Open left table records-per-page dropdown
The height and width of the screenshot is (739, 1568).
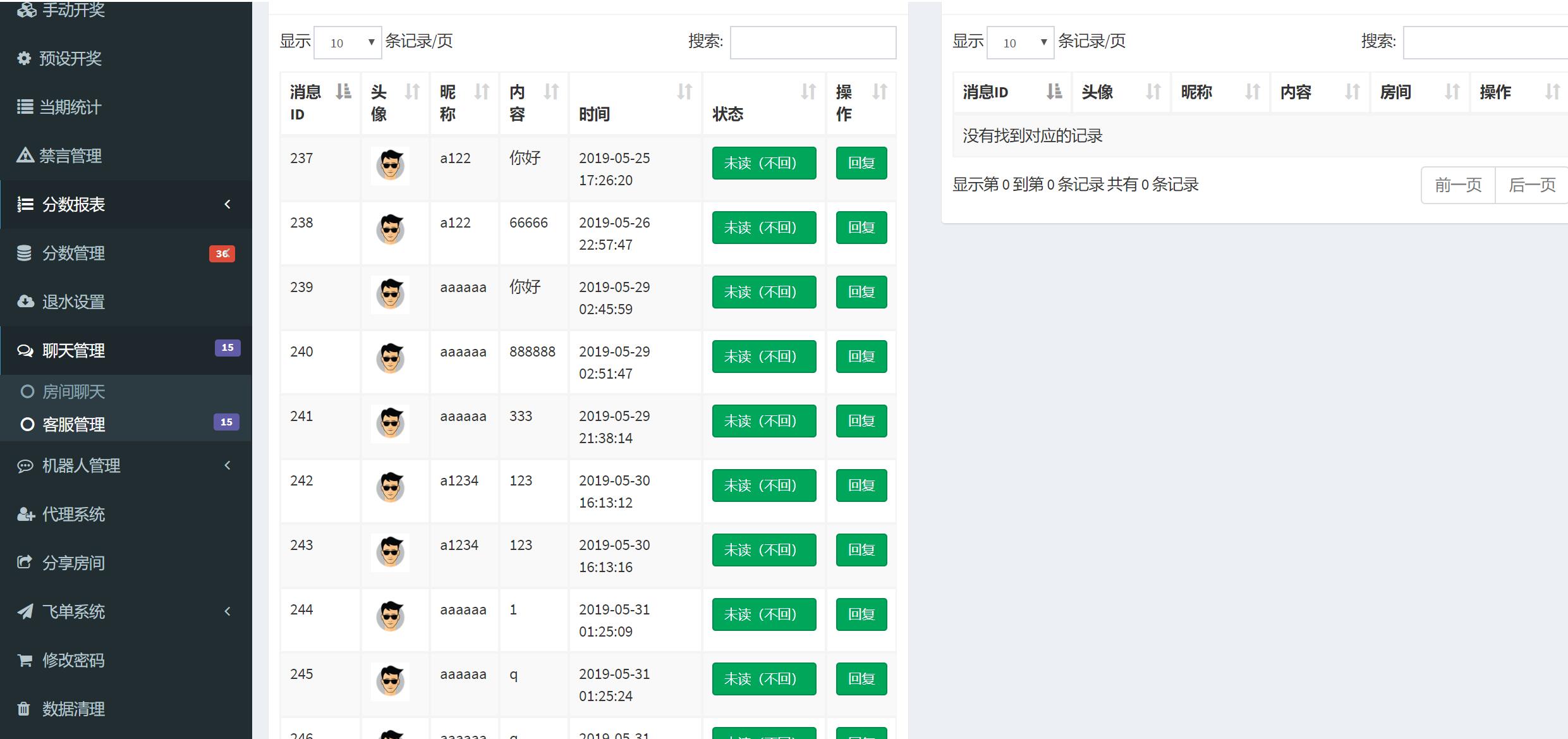[x=348, y=42]
